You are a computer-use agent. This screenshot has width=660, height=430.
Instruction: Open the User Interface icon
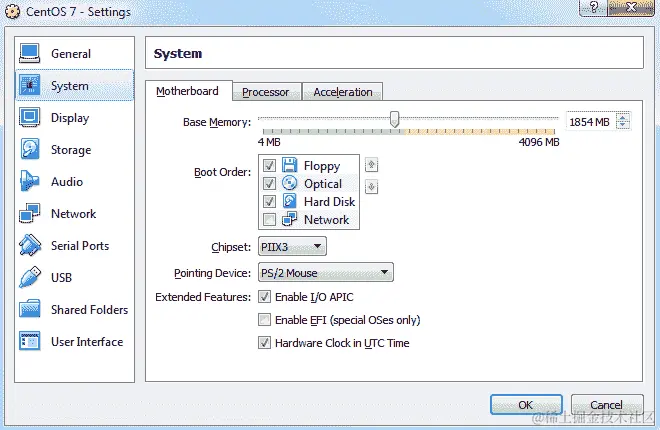[x=29, y=341]
